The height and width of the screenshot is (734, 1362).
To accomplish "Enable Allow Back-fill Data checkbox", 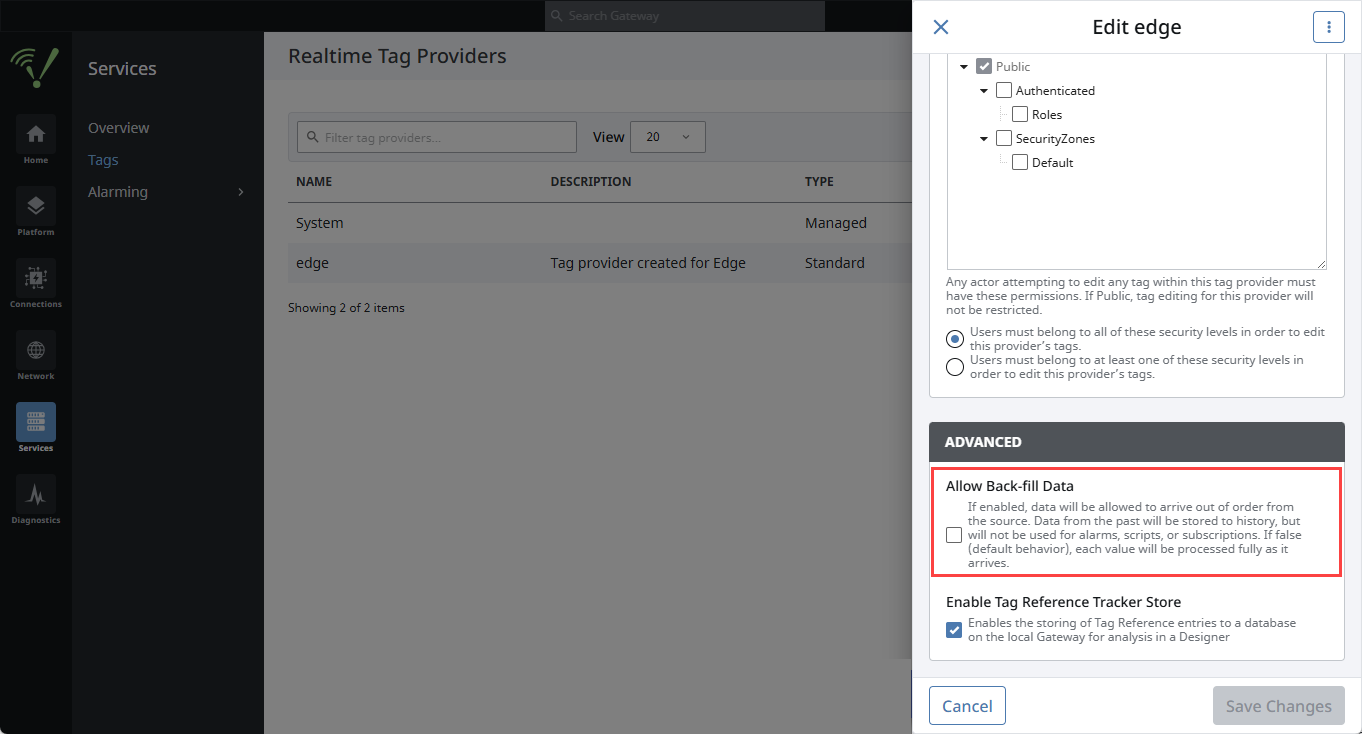I will (x=955, y=535).
